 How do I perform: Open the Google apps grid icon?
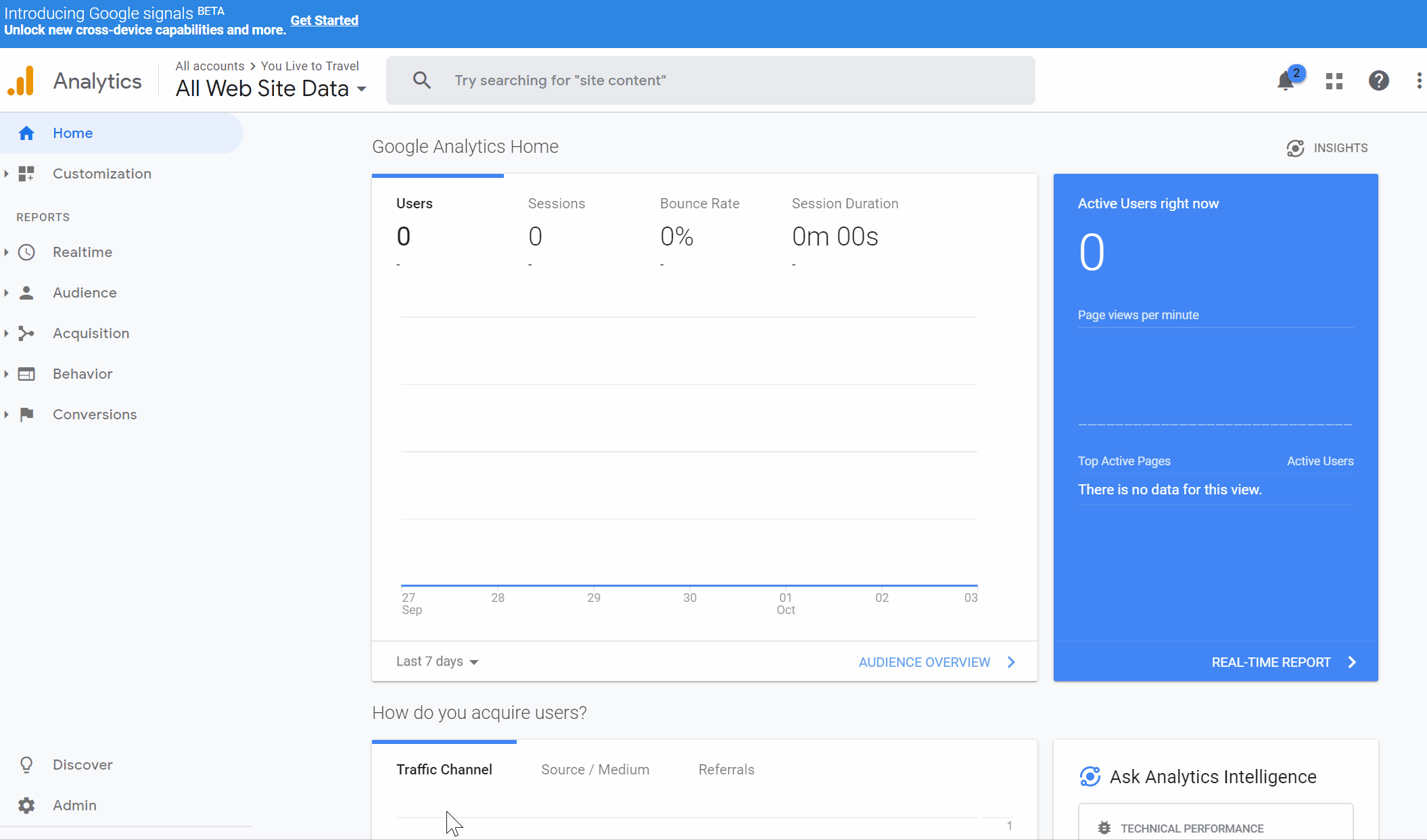click(1334, 81)
